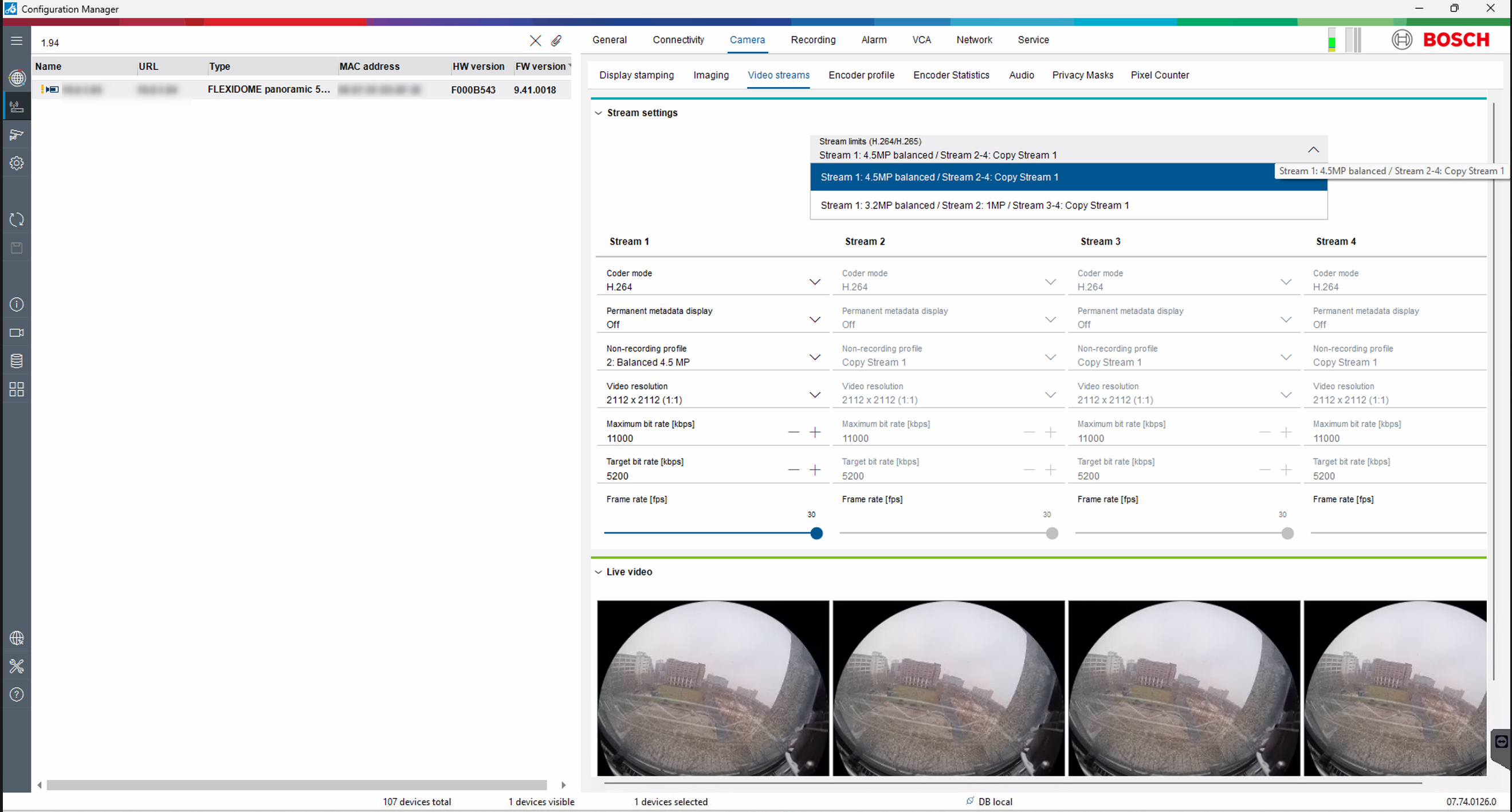Viewport: 1512px width, 812px height.
Task: Click the refresh/reload sidebar icon
Action: pyautogui.click(x=17, y=219)
